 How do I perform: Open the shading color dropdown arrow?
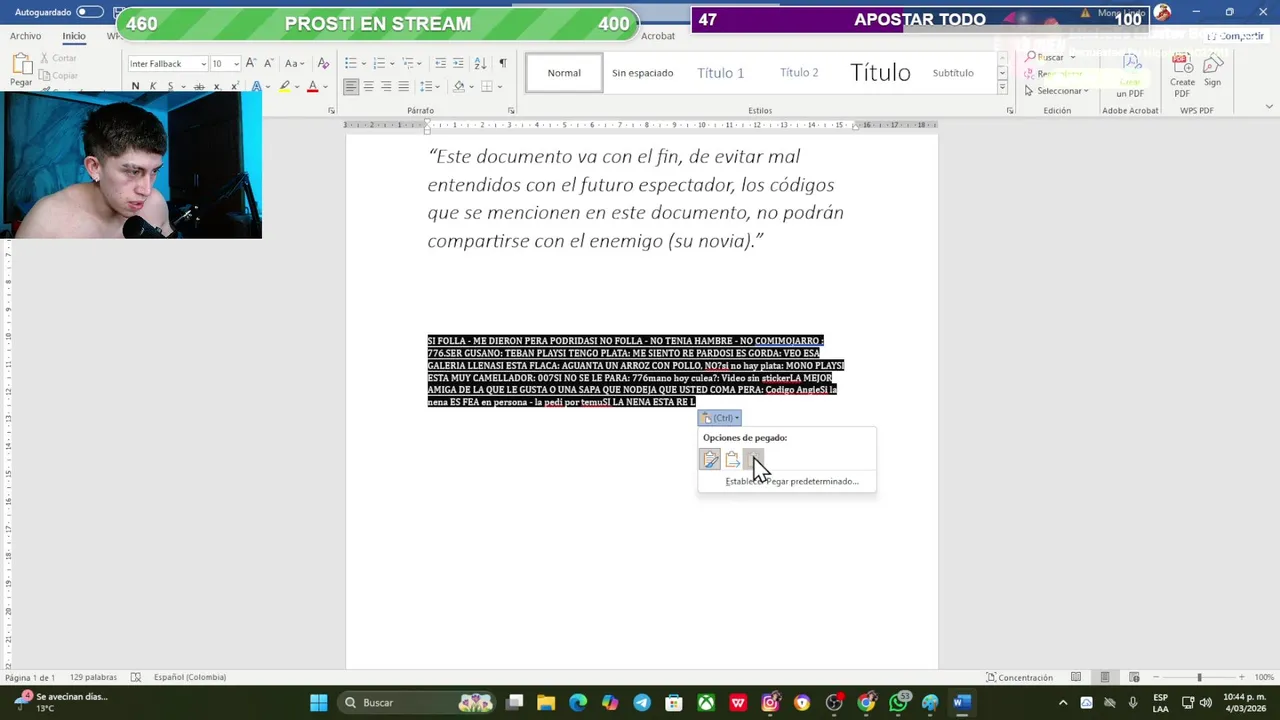click(x=473, y=87)
